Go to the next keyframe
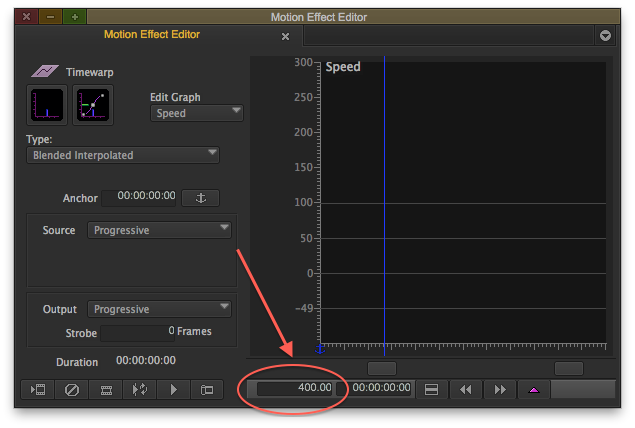 [x=500, y=390]
